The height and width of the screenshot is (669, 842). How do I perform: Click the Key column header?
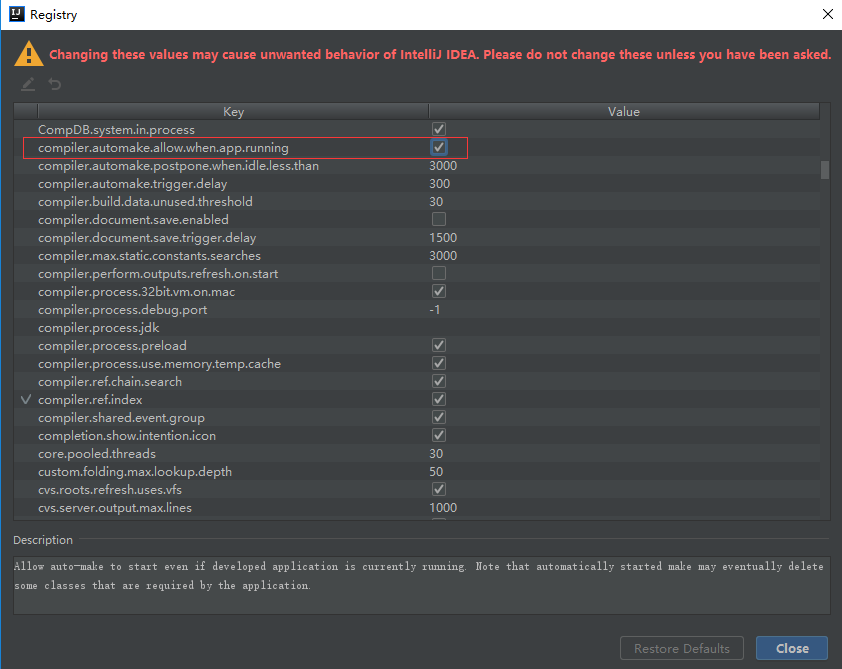coord(233,111)
